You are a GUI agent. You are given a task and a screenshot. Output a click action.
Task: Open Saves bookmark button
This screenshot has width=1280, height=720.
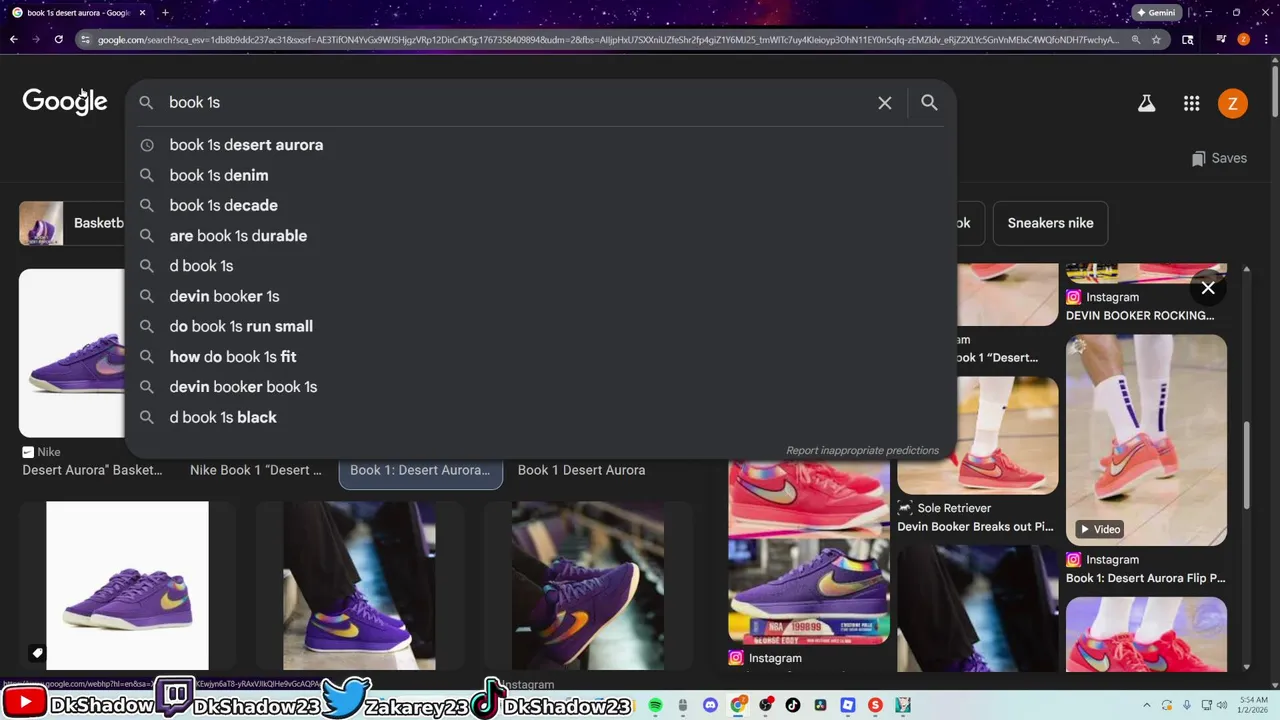(x=1219, y=158)
